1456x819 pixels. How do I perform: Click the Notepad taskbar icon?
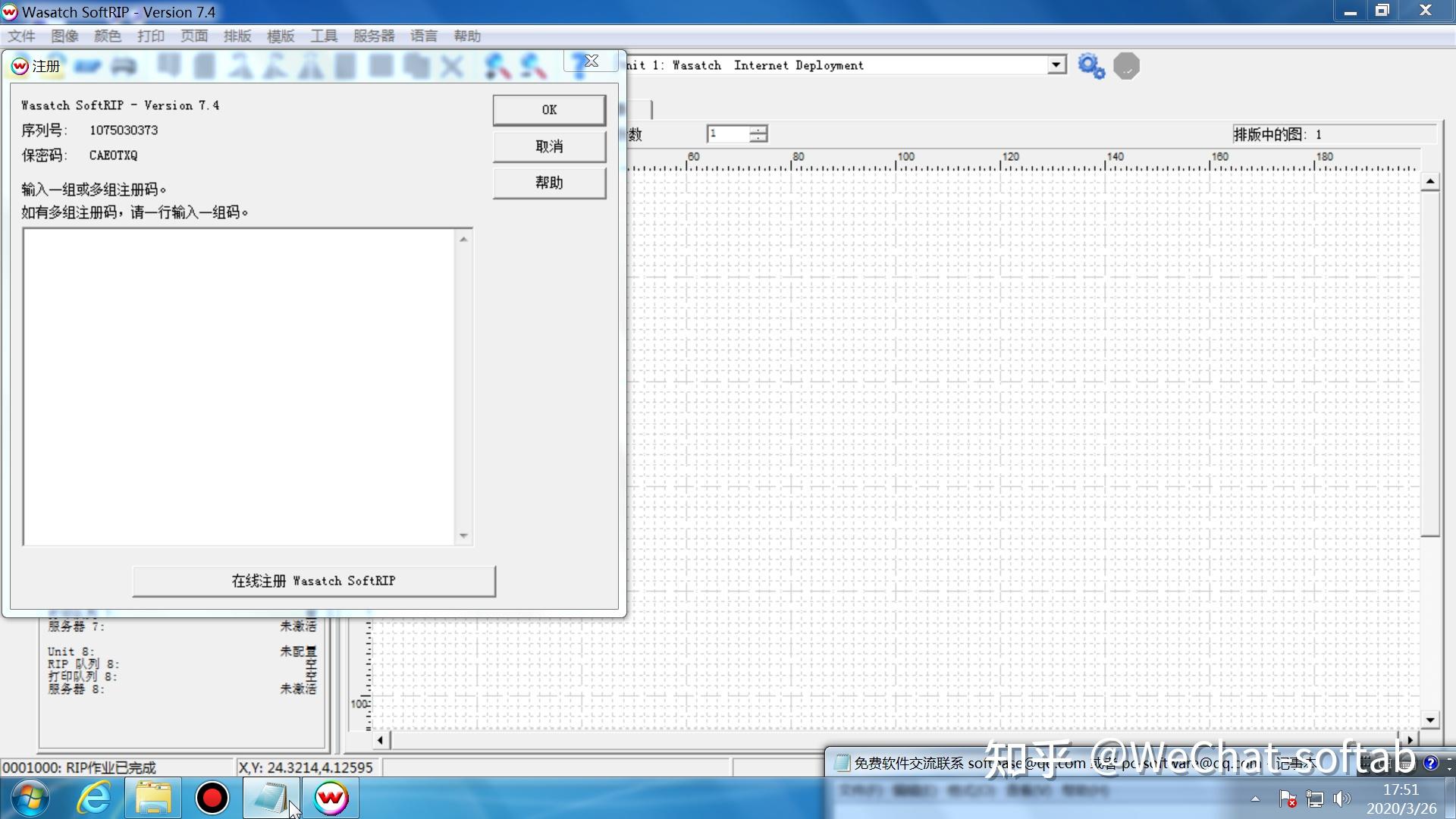click(x=271, y=799)
